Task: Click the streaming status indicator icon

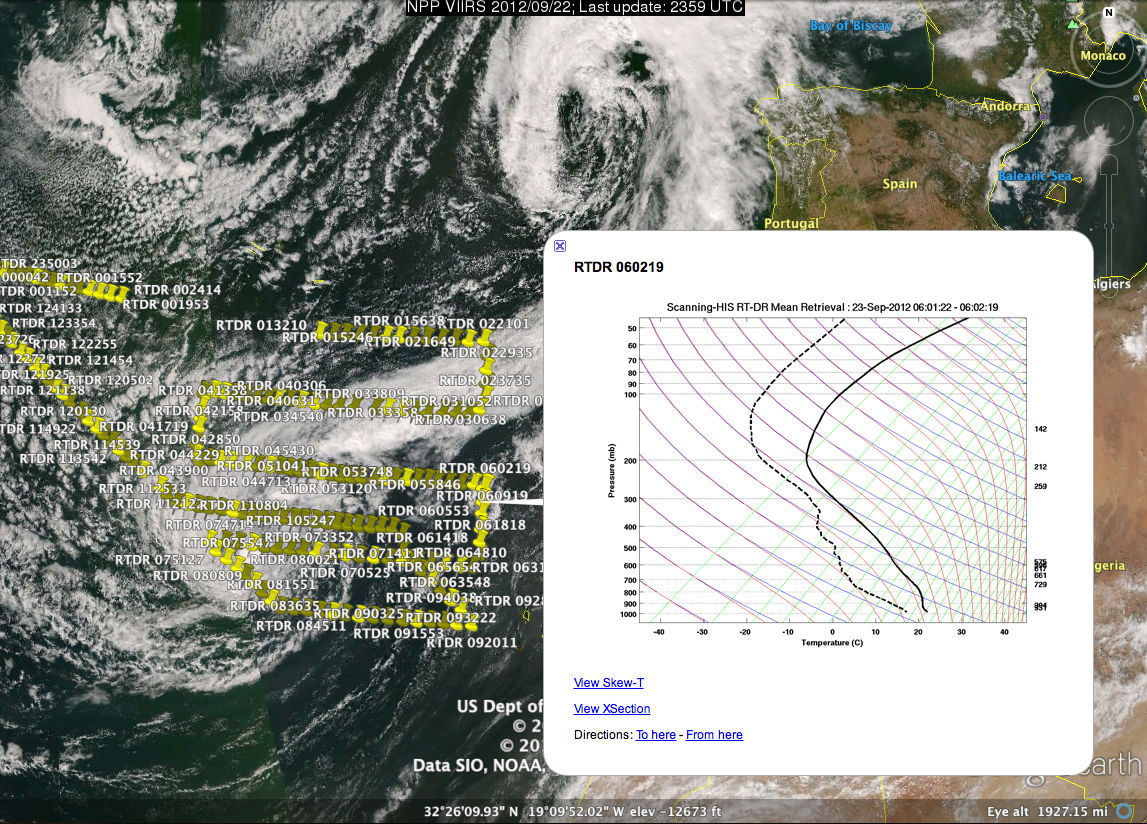Action: 1124,810
